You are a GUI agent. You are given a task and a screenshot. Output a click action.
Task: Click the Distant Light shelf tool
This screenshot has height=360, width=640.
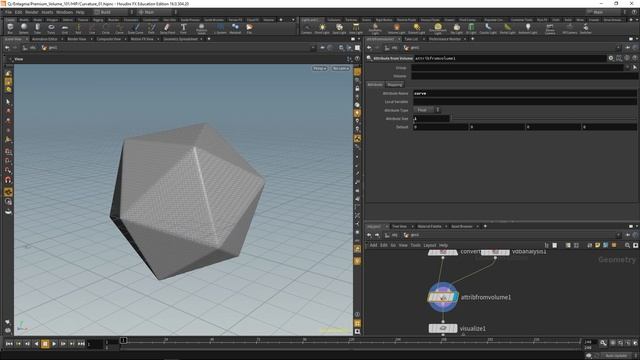coord(416,29)
